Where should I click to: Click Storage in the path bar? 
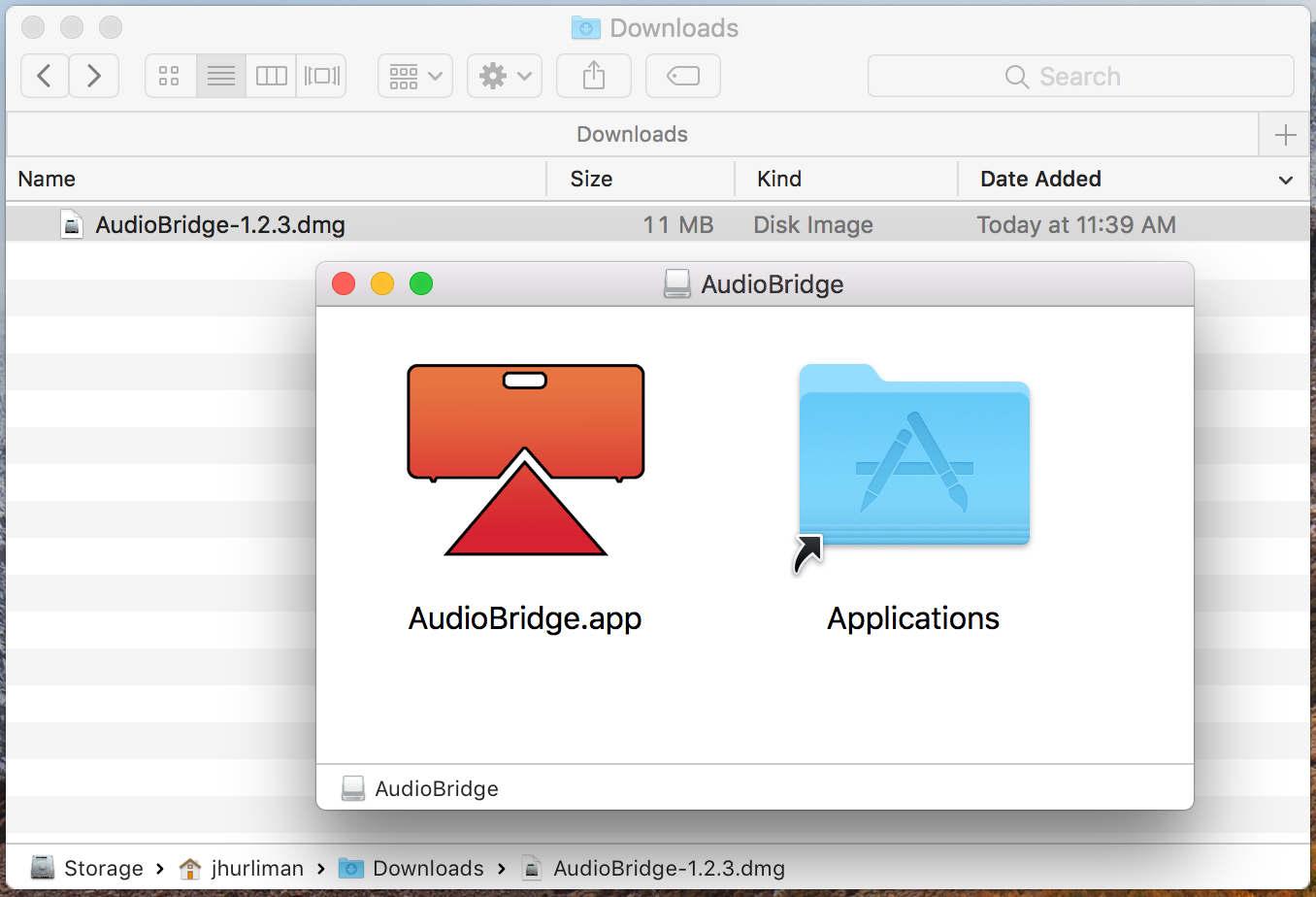point(102,868)
